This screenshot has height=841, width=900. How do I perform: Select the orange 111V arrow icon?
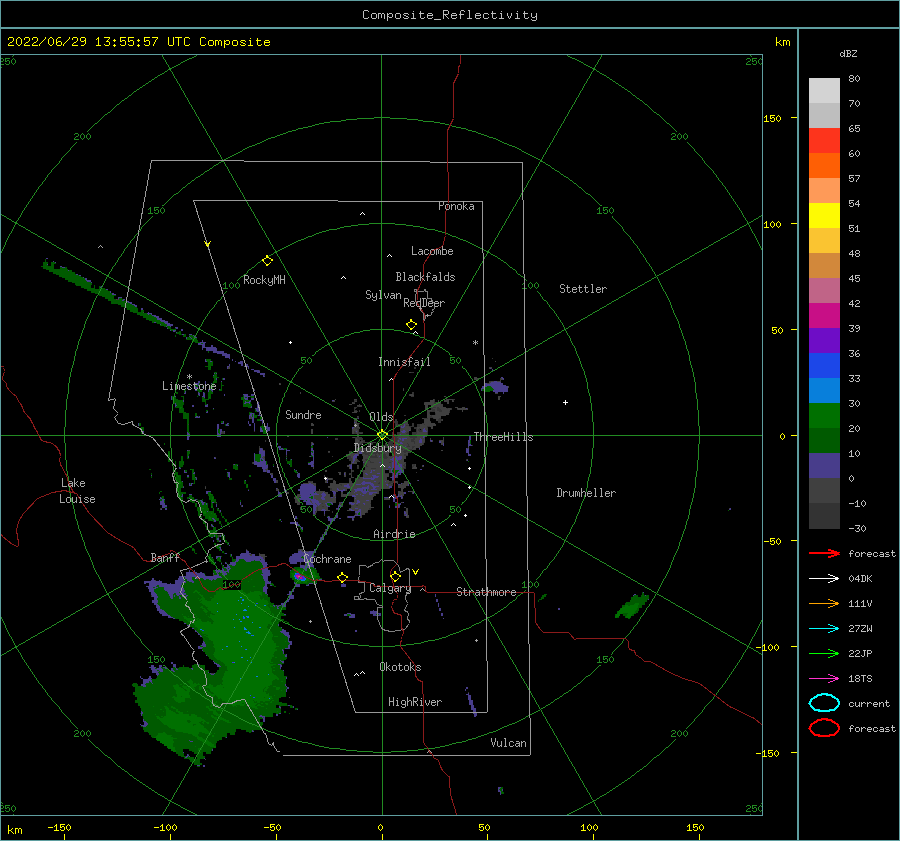(x=824, y=603)
